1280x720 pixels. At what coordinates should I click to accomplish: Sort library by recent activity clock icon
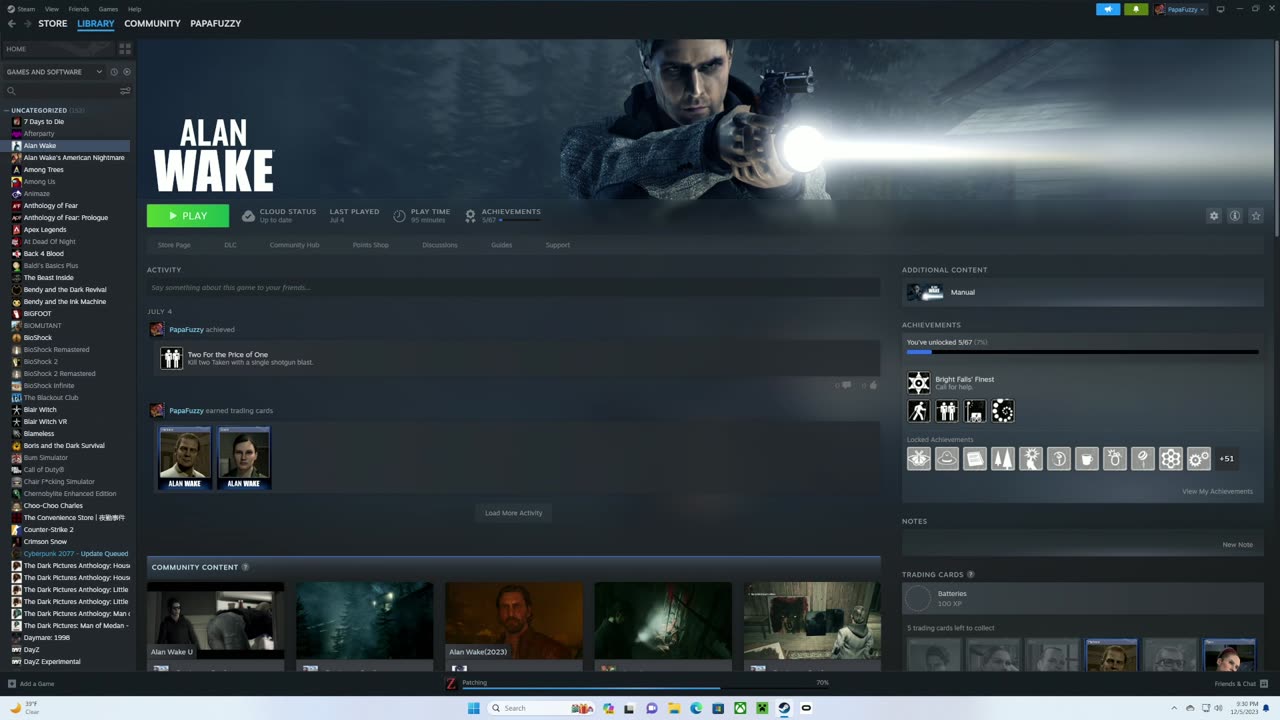[x=114, y=72]
